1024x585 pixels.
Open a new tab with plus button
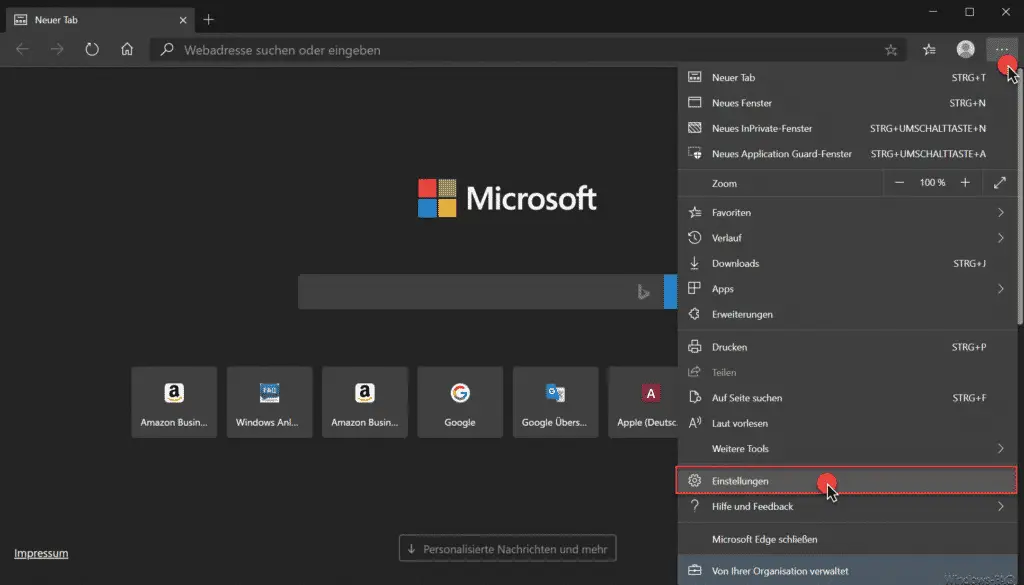(208, 20)
